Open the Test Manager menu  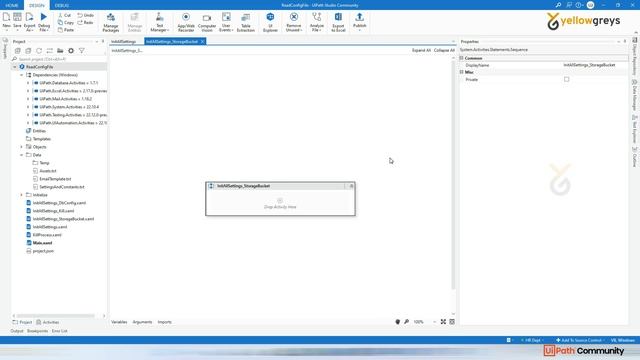click(160, 22)
